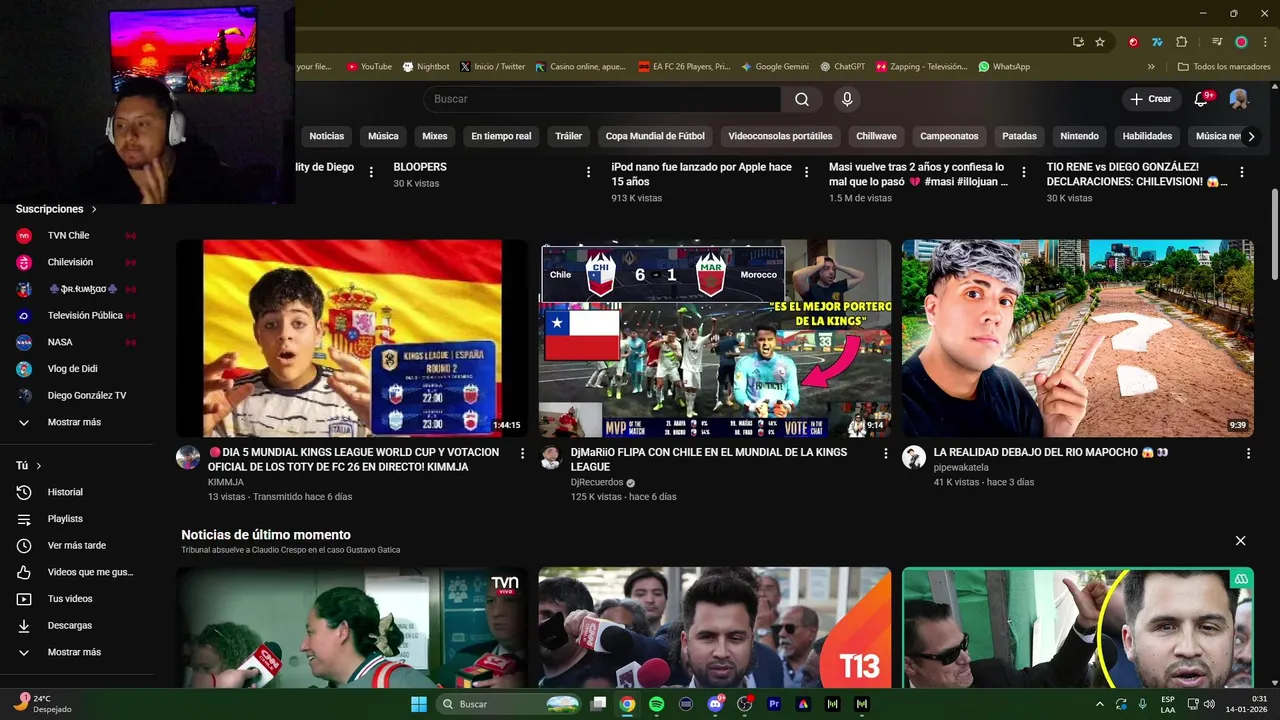Play the DjMaRiiO Chile 6-1 thumbnail
Viewport: 1280px width, 720px height.
click(715, 338)
